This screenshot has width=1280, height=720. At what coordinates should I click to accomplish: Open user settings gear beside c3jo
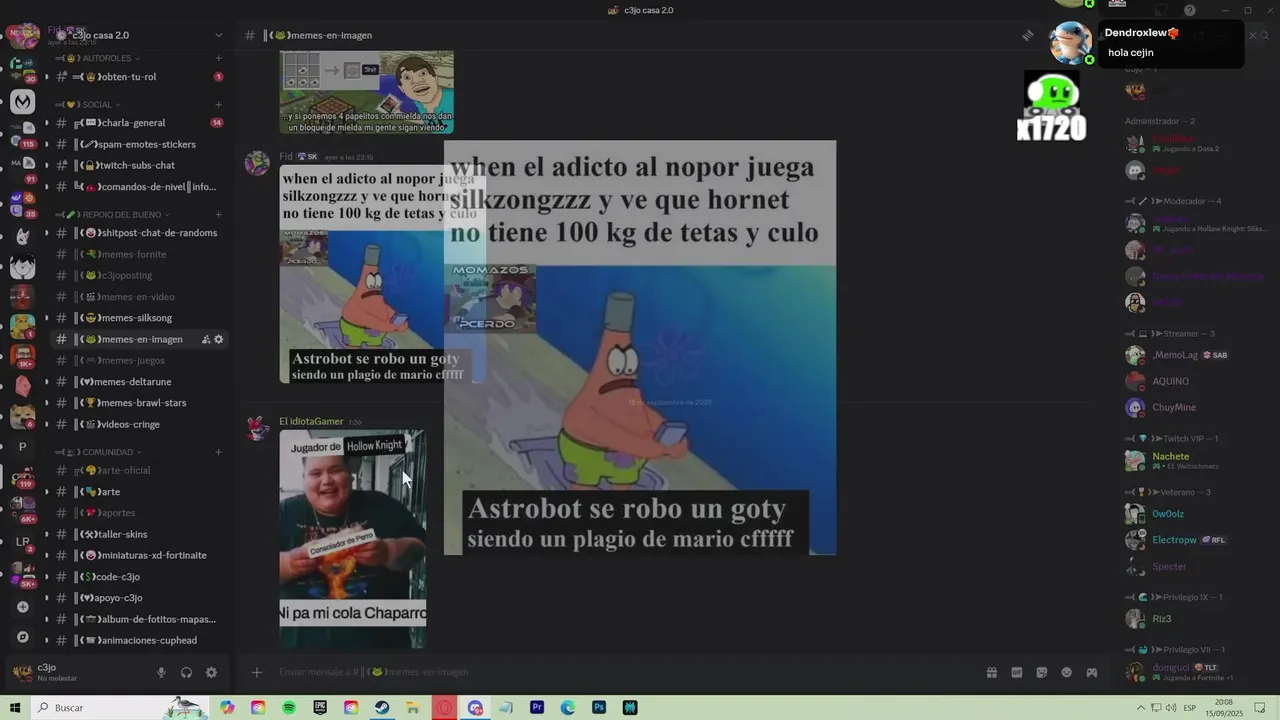click(x=211, y=673)
